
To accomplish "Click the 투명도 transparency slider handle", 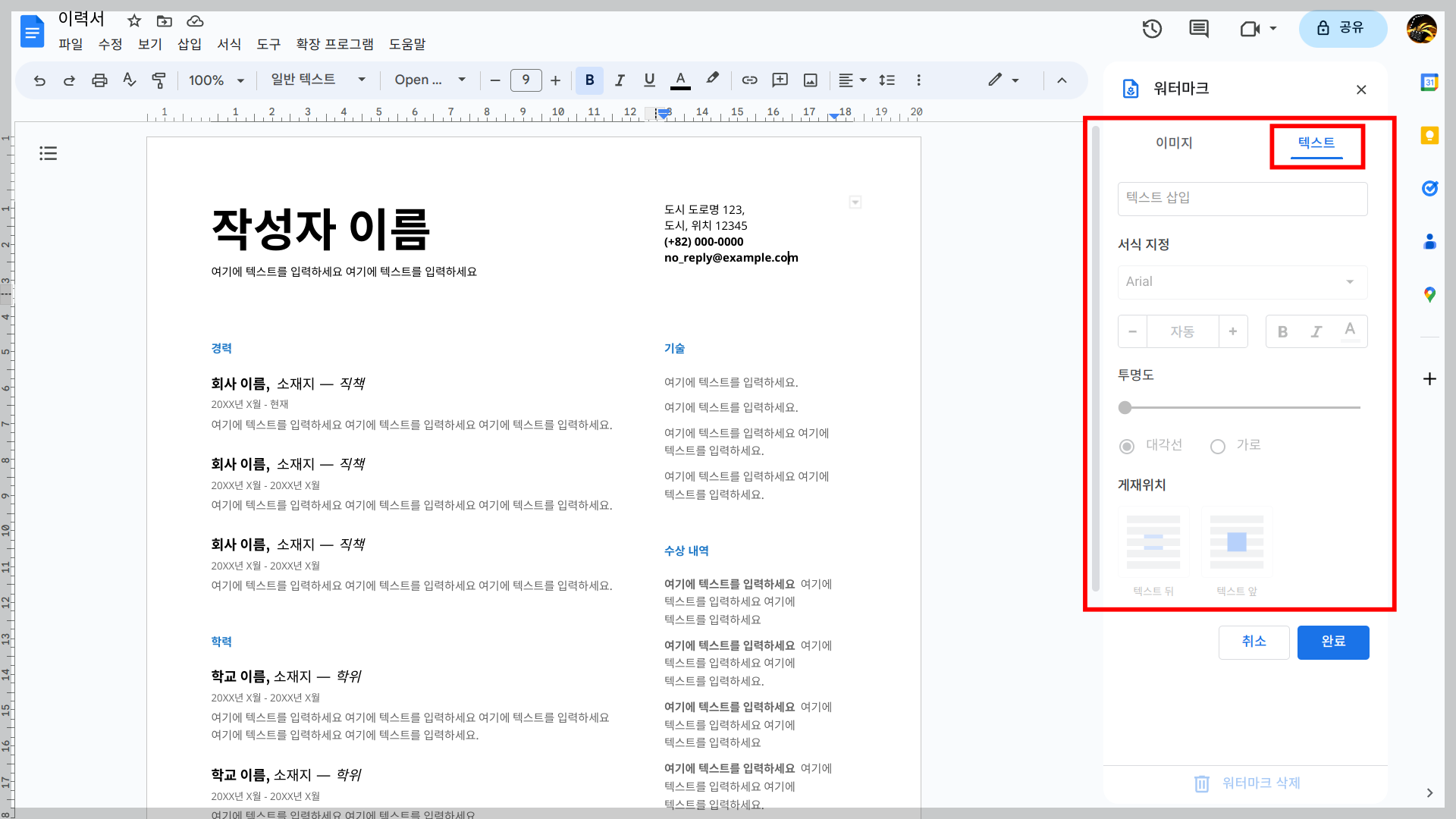I will (1125, 408).
